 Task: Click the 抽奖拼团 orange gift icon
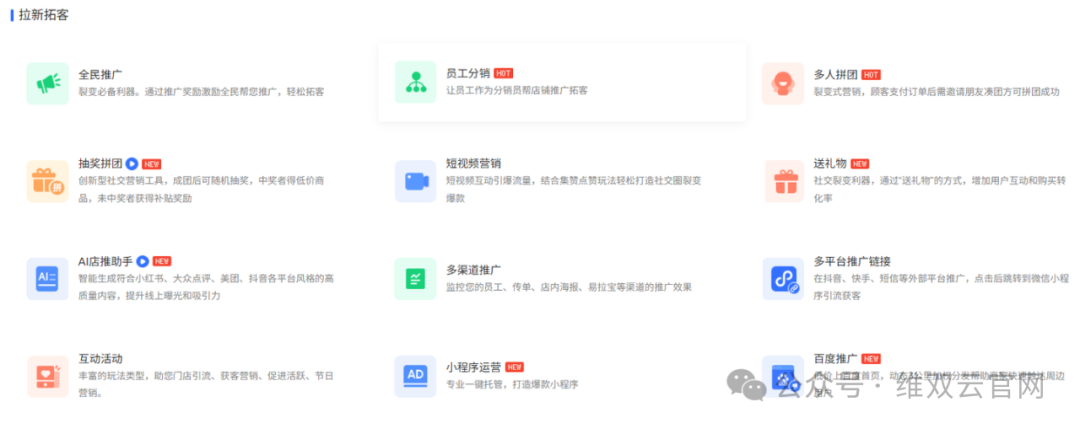tap(48, 181)
